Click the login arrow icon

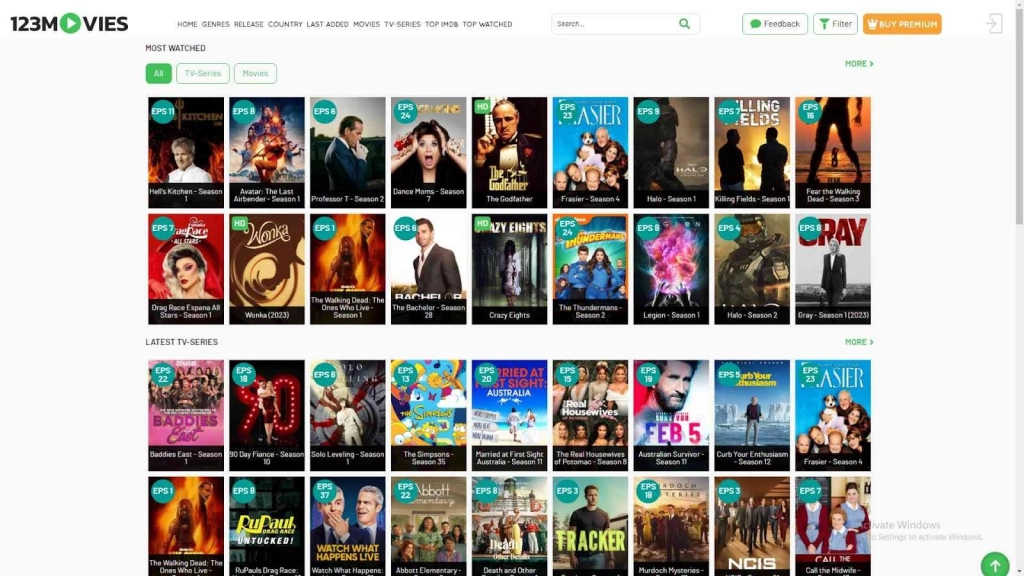coord(994,24)
